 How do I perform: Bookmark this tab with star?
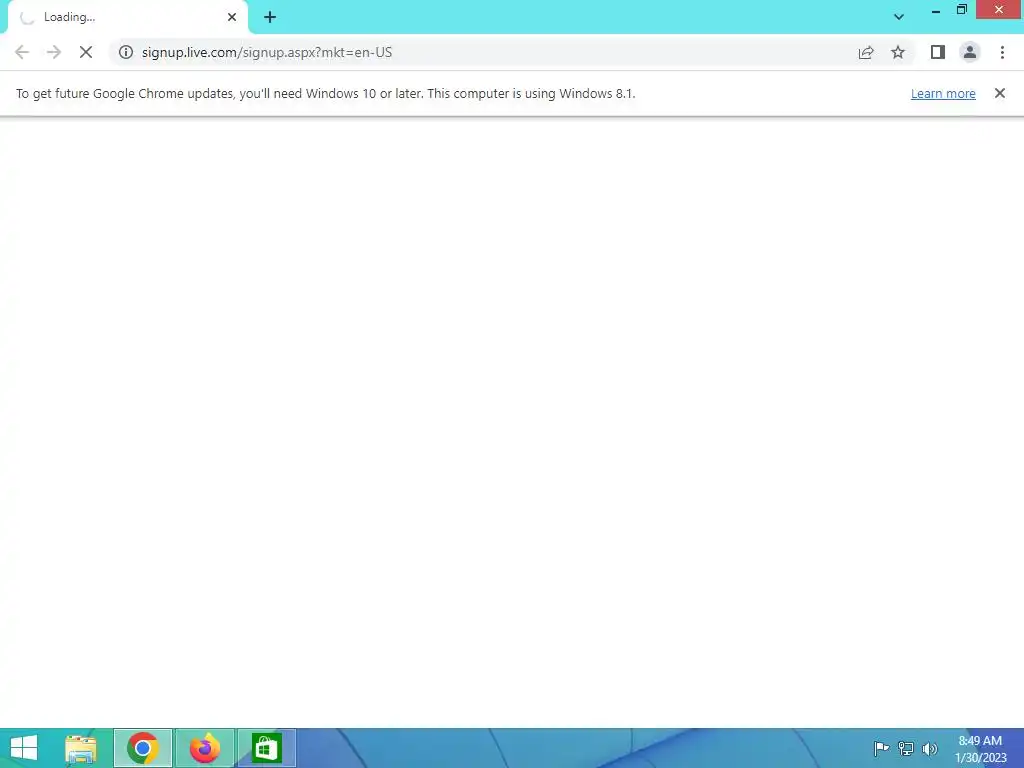coord(898,52)
